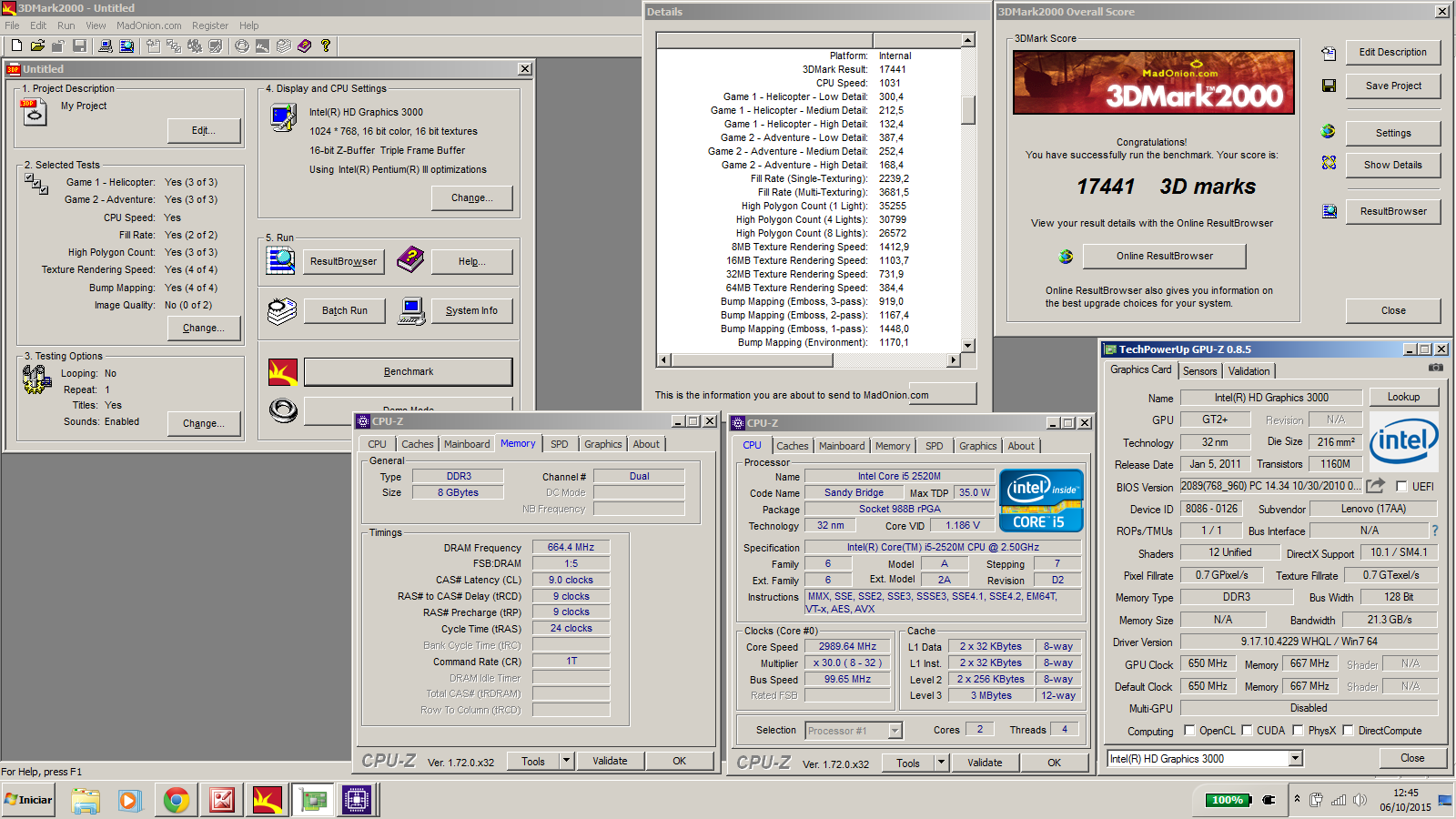The image size is (1456, 819).
Task: Click the floppy icon beside Save Project
Action: (1329, 86)
